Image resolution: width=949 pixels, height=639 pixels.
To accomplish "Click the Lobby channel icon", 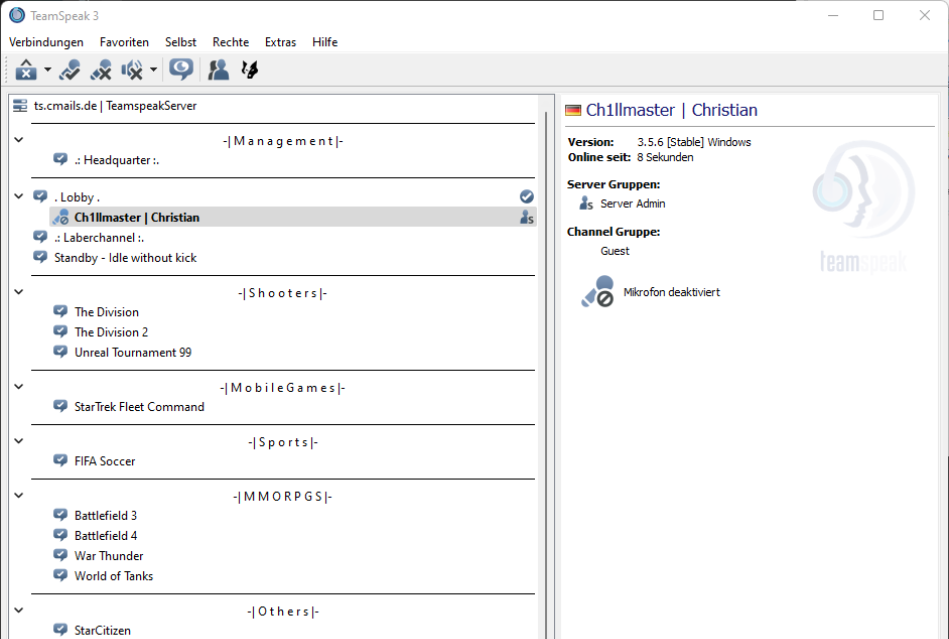I will [x=40, y=196].
